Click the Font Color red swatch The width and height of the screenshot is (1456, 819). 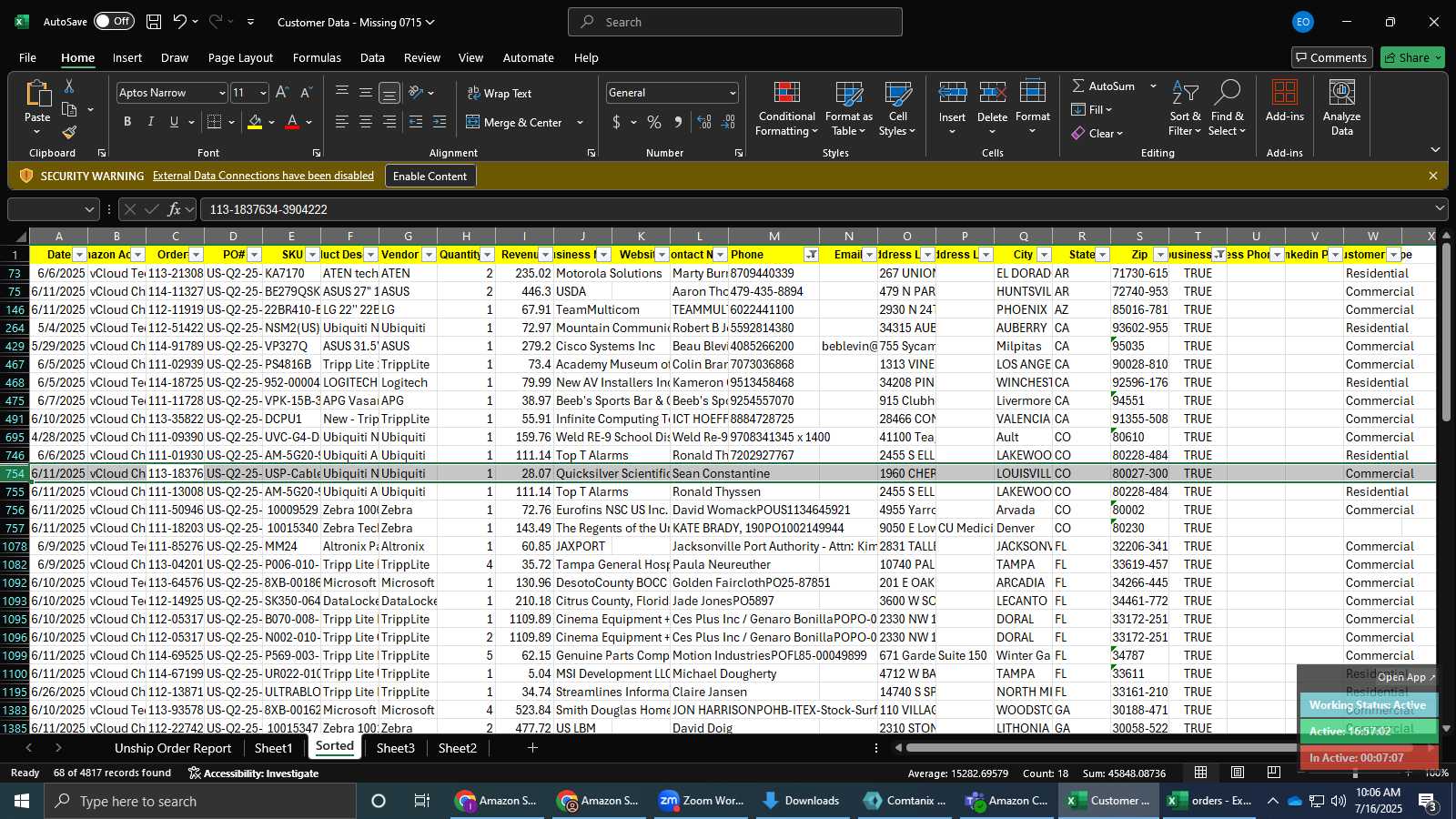292,122
